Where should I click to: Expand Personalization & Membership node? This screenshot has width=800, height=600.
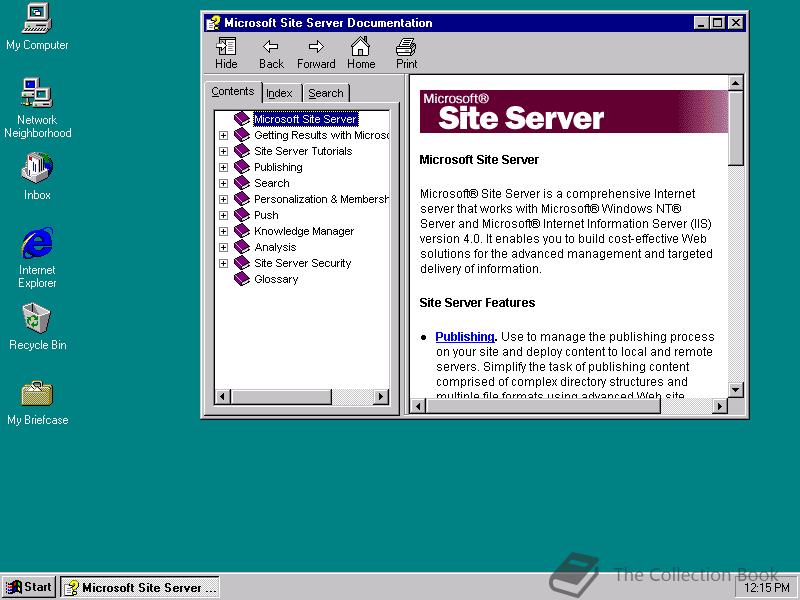(x=223, y=199)
